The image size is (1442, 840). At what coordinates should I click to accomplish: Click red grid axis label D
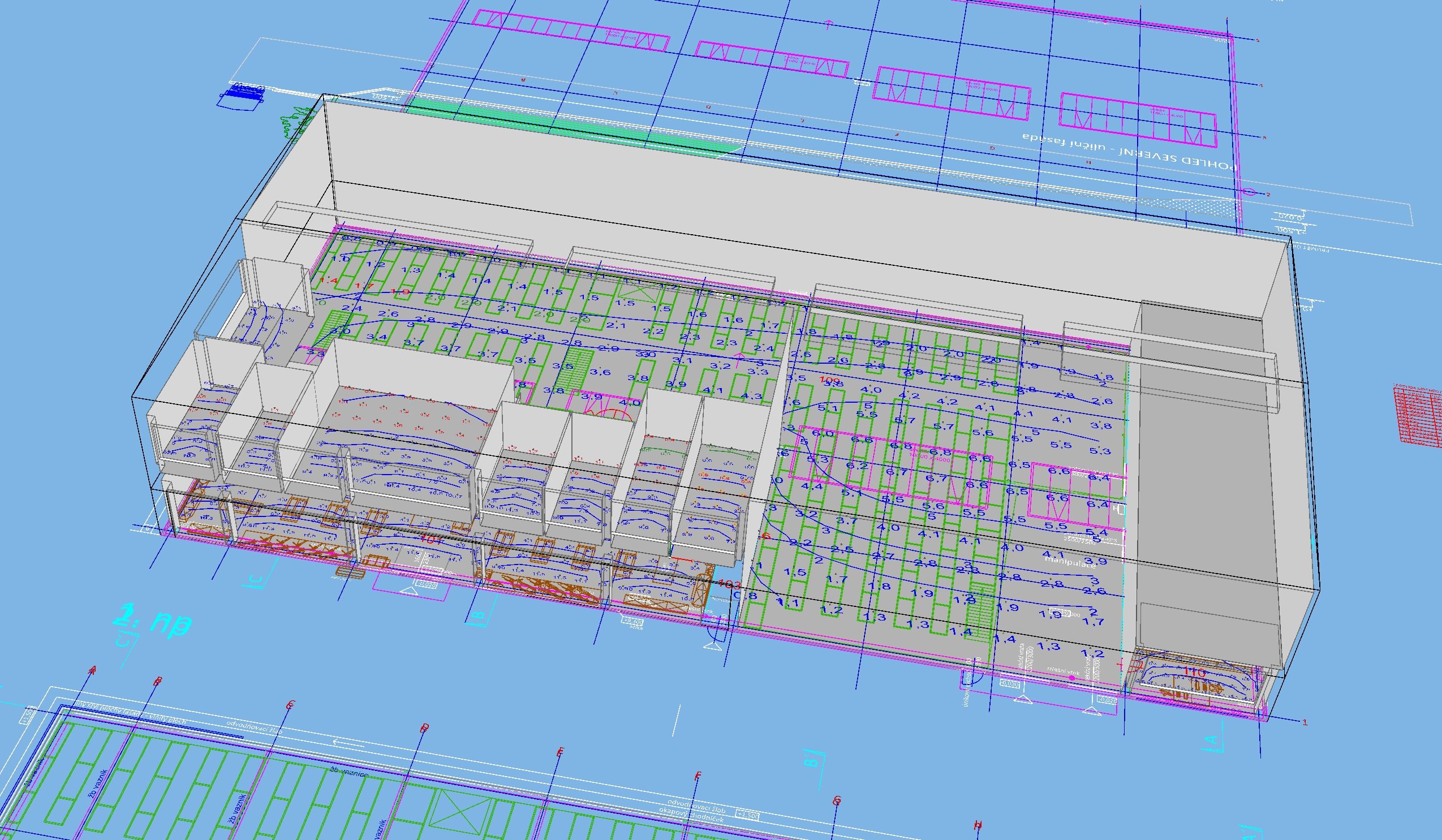pyautogui.click(x=424, y=729)
